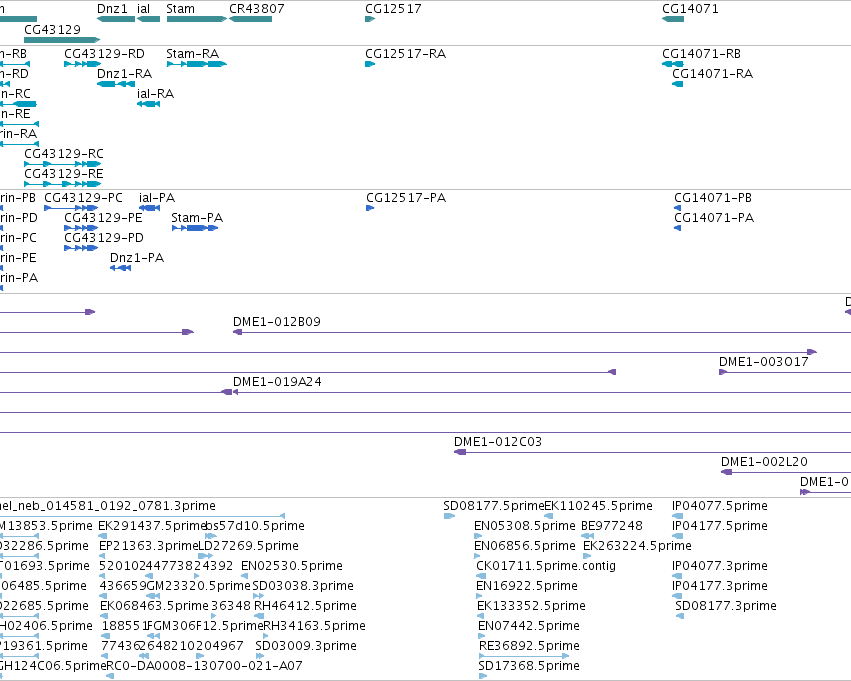Select the EN05308.5prime EST glyph
The width and height of the screenshot is (851, 681).
tap(478, 536)
